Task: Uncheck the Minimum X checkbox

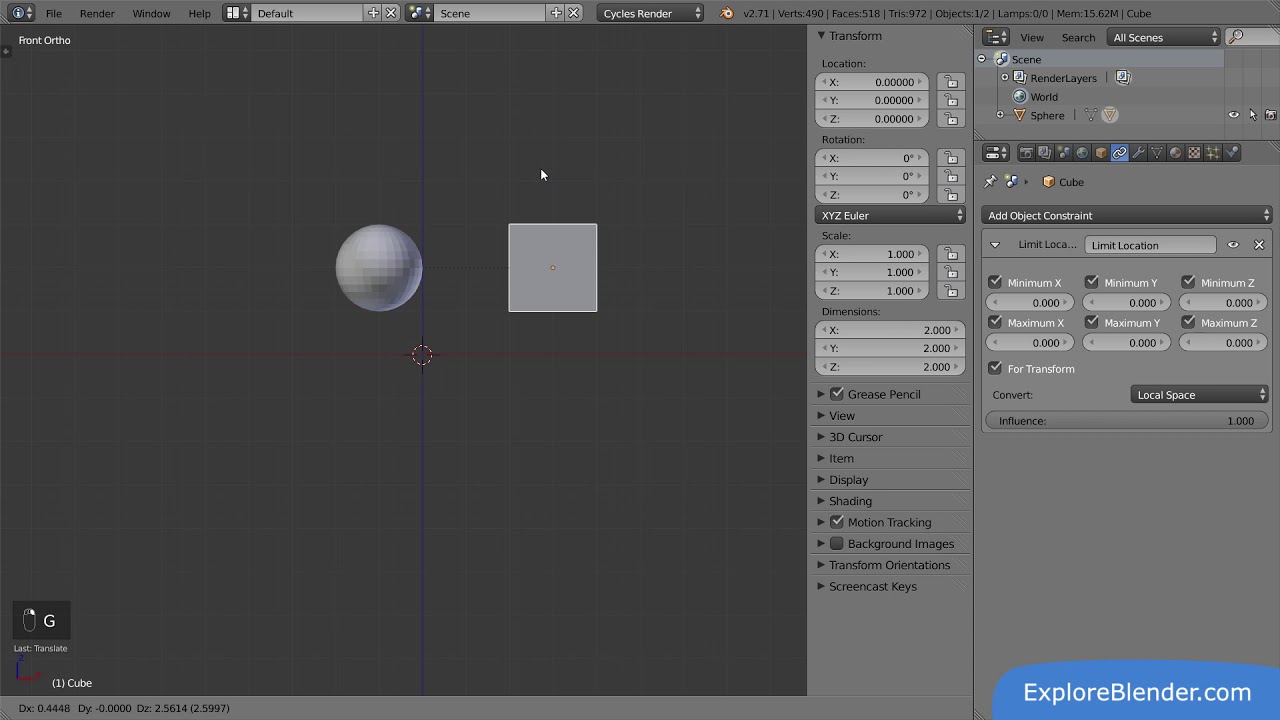Action: coord(995,283)
